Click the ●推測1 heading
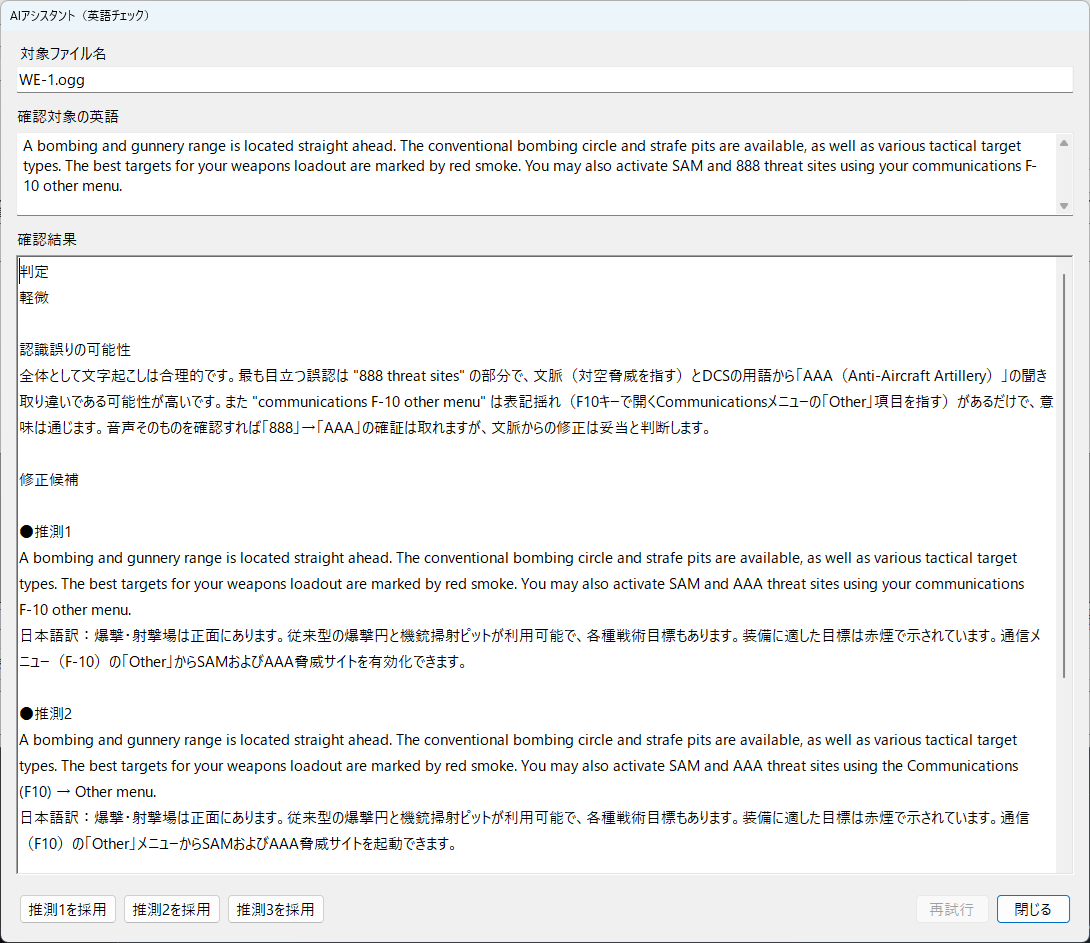Image resolution: width=1090 pixels, height=943 pixels. [45, 532]
